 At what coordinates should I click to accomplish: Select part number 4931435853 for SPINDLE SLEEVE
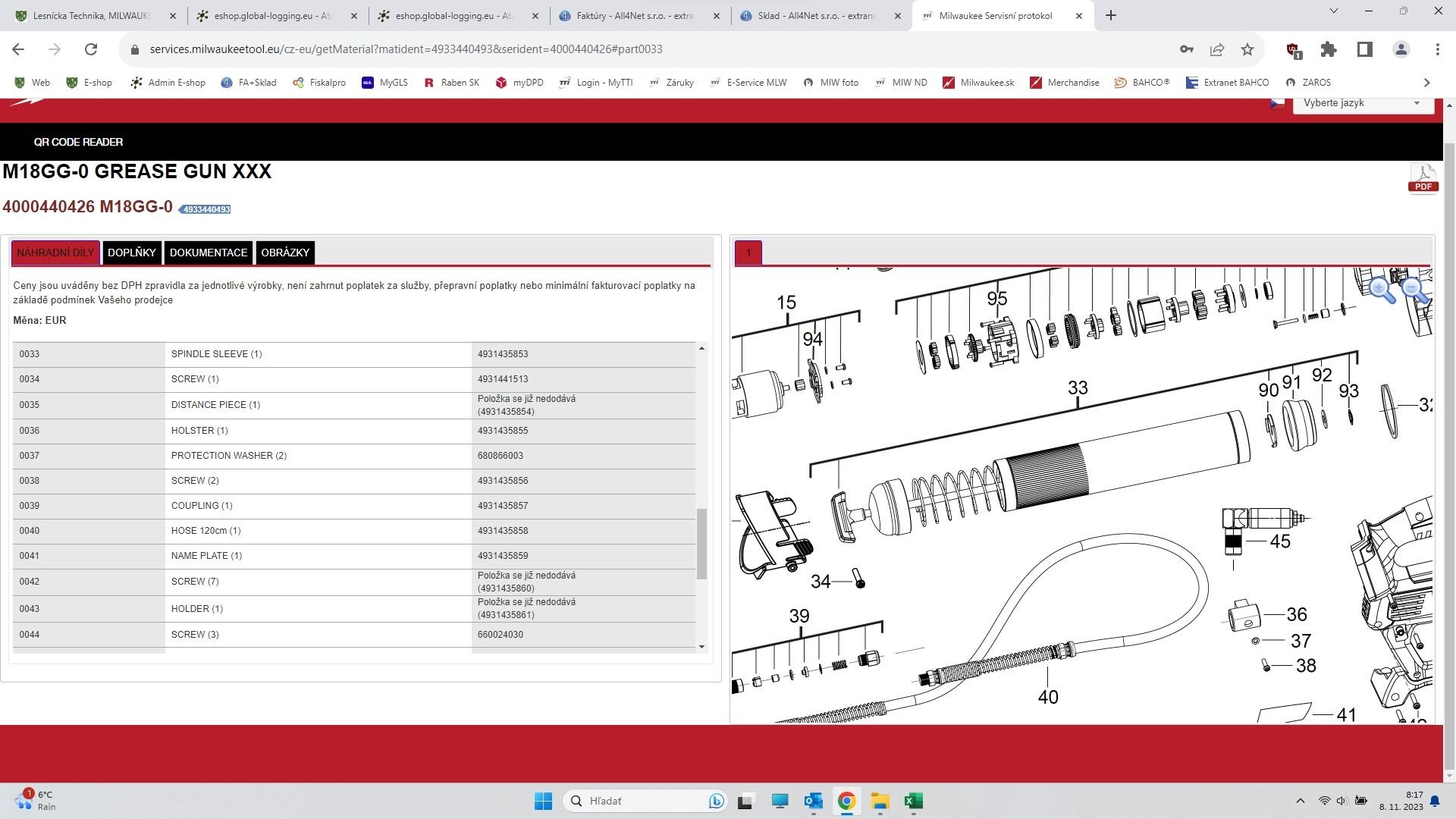503,354
